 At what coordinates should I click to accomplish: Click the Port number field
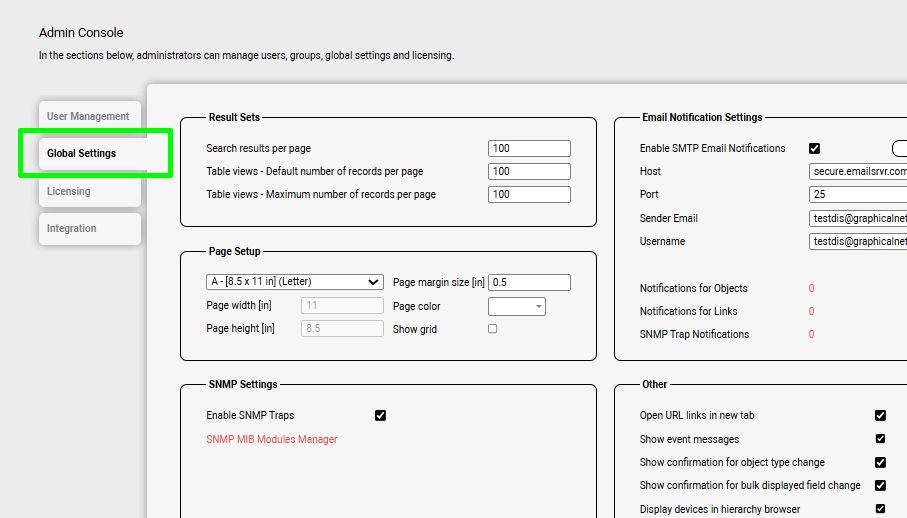(x=858, y=195)
